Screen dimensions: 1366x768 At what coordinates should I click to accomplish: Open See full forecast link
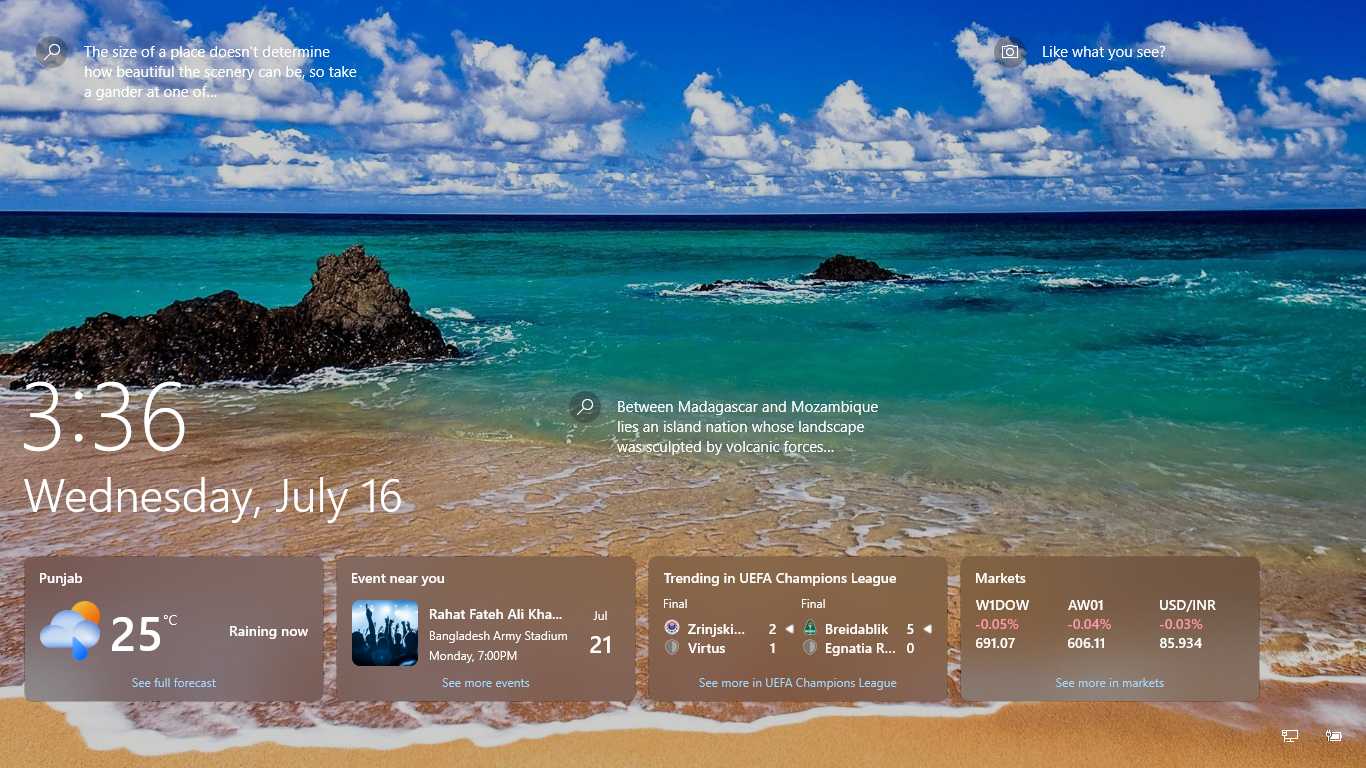174,683
